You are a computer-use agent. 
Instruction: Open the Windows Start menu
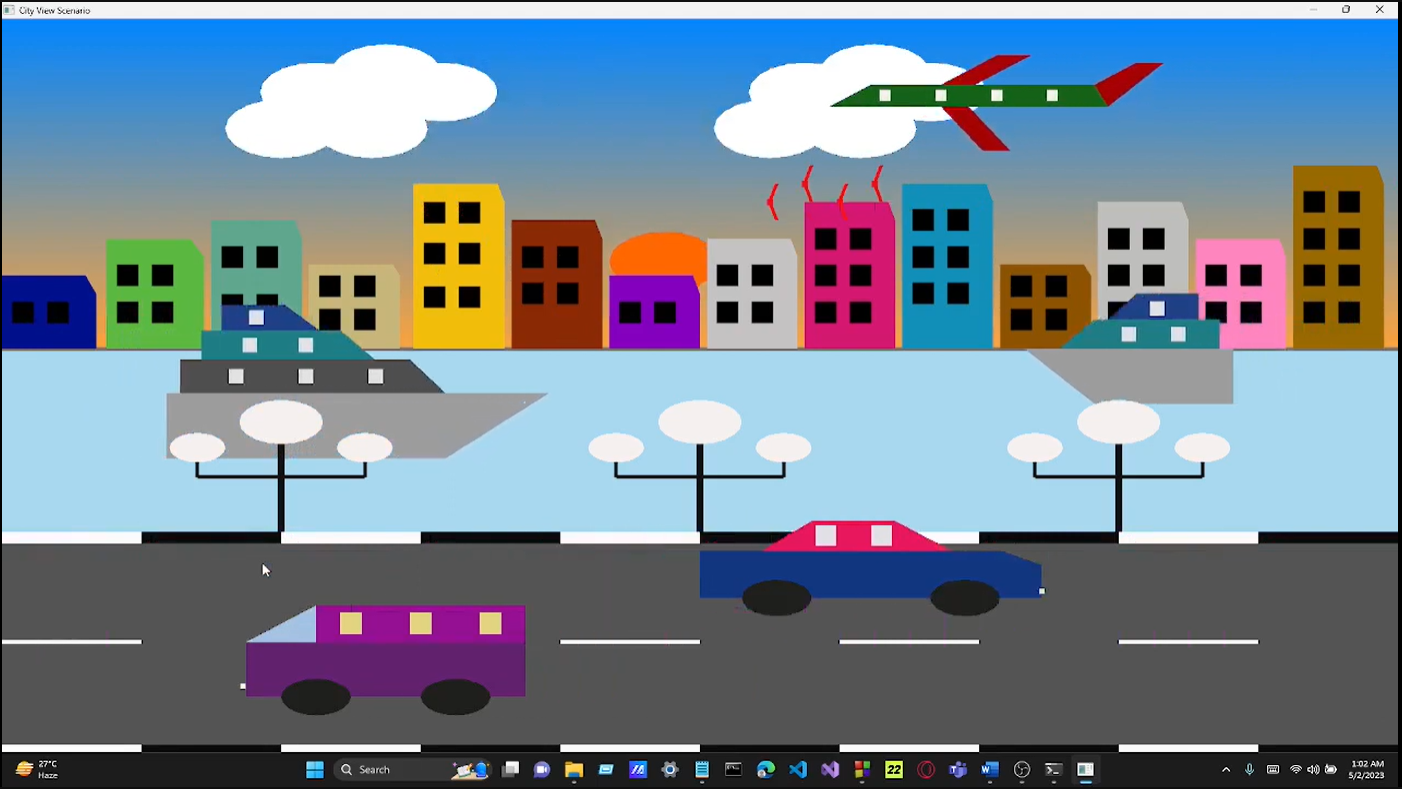pyautogui.click(x=315, y=769)
